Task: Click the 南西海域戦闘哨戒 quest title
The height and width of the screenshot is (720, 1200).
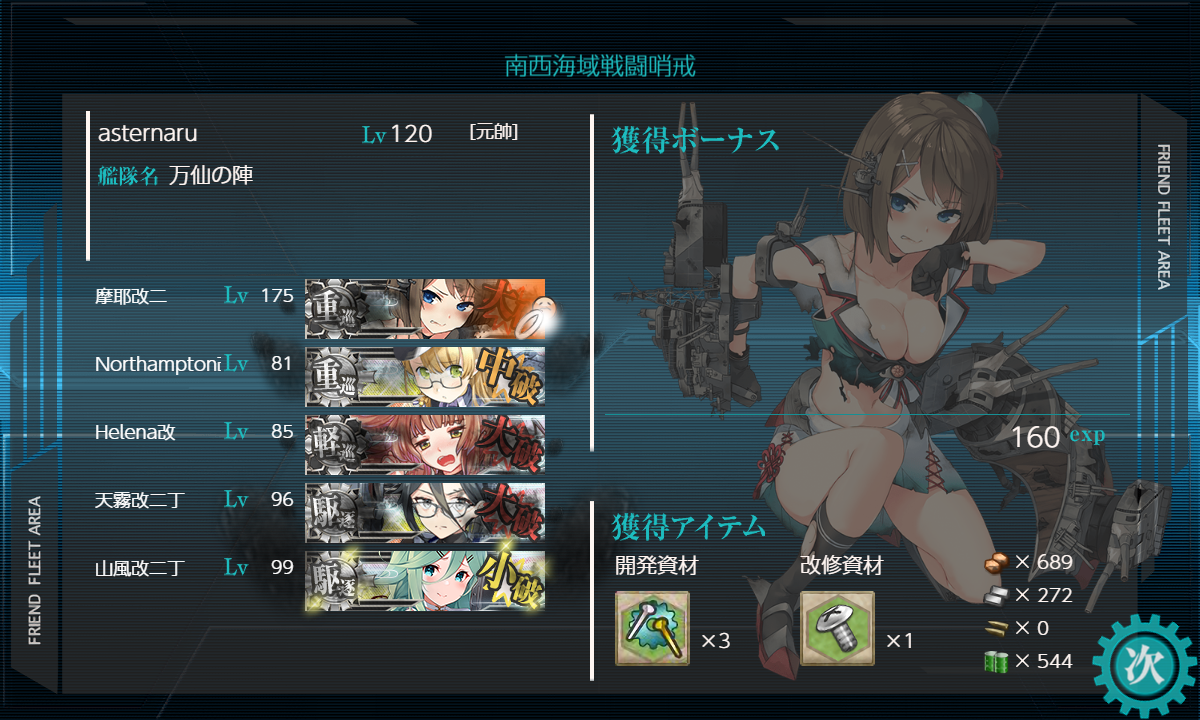Action: coord(600,67)
